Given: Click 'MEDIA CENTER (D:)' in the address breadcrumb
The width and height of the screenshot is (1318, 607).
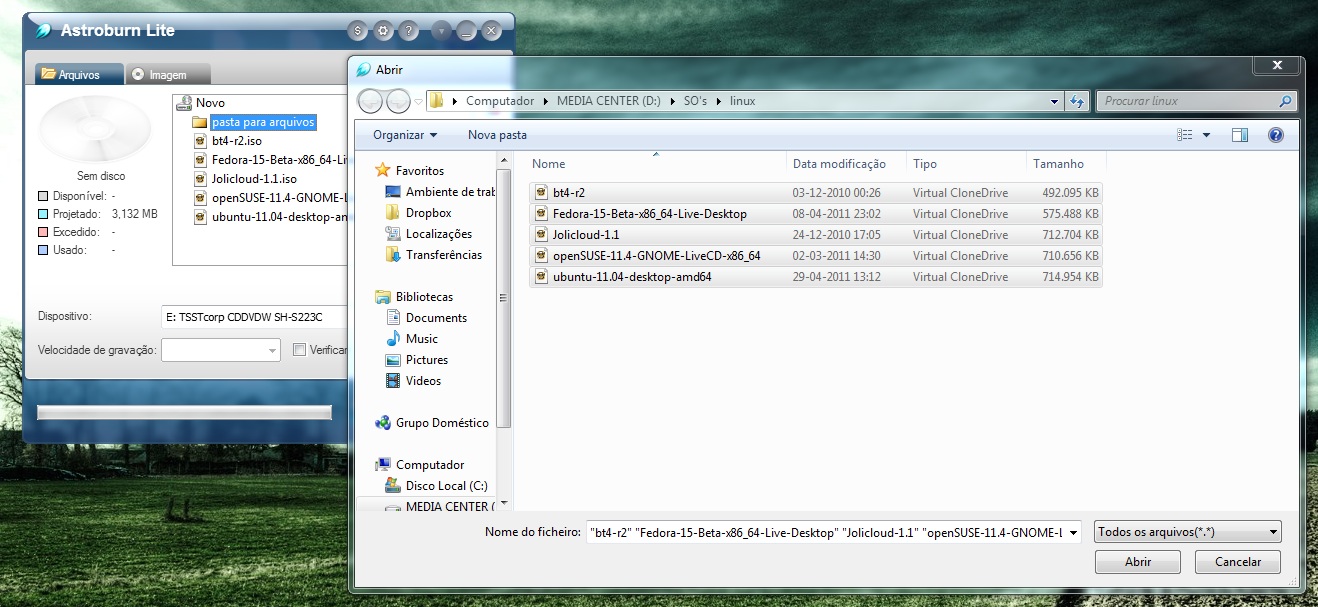Looking at the screenshot, I should tap(608, 101).
